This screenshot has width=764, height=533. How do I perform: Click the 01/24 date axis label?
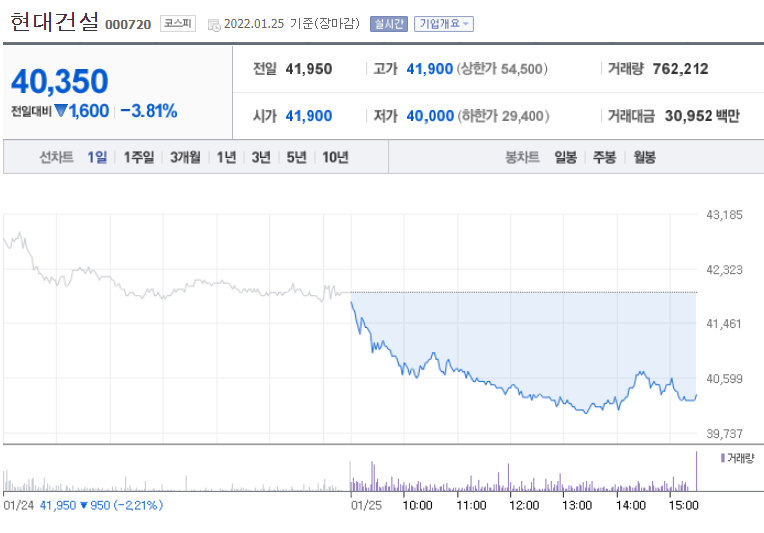[x=19, y=505]
